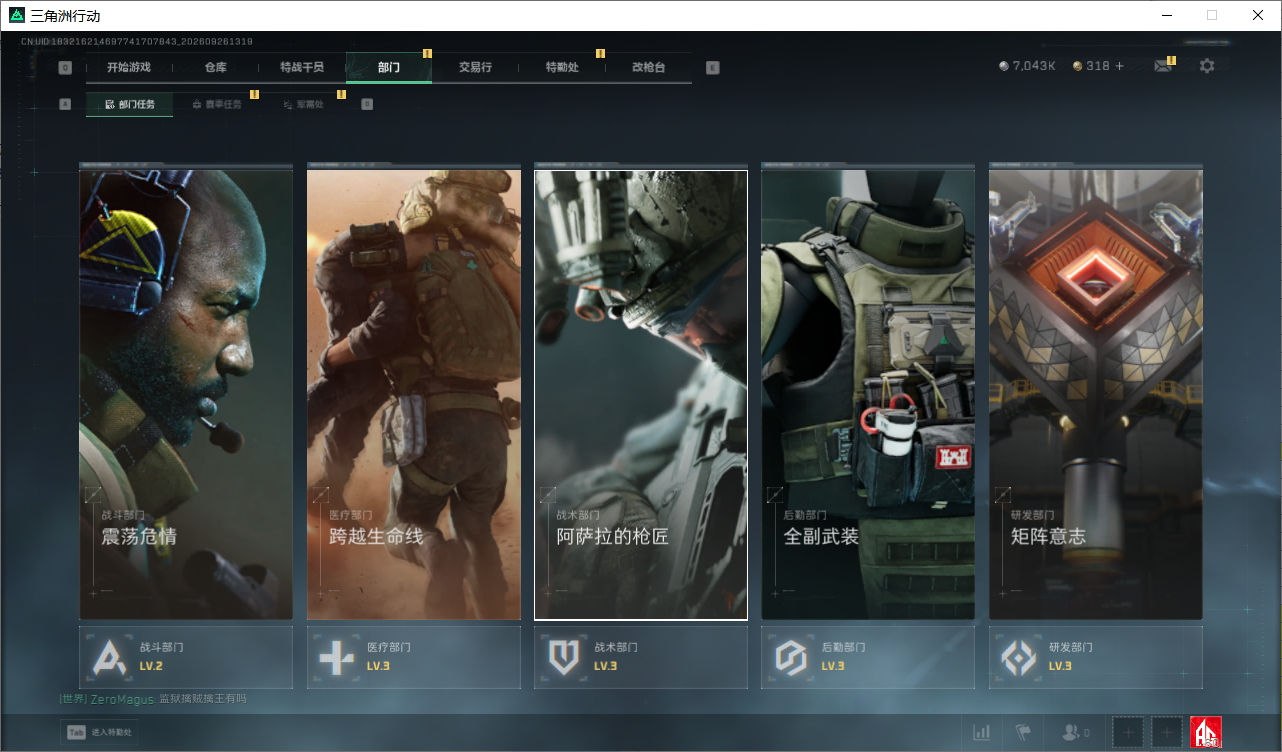Open the 震荡危情 mission card

[x=186, y=395]
